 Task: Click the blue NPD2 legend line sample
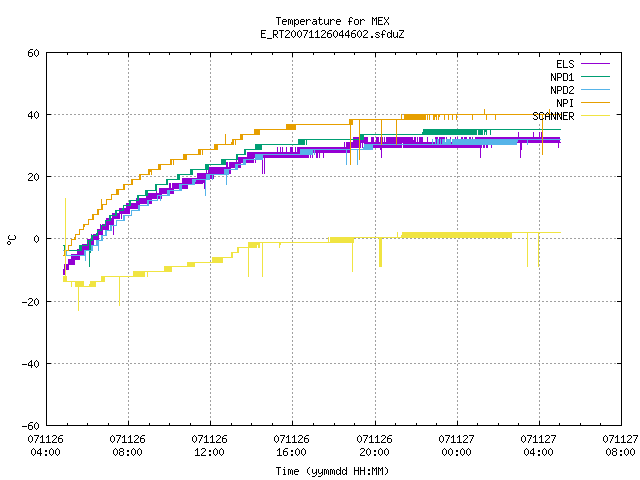(x=596, y=90)
